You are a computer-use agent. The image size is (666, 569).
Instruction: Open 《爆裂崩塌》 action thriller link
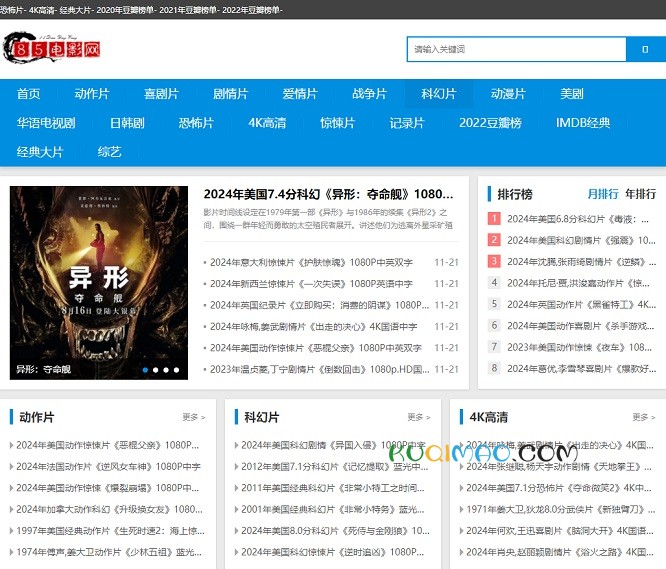(107, 488)
